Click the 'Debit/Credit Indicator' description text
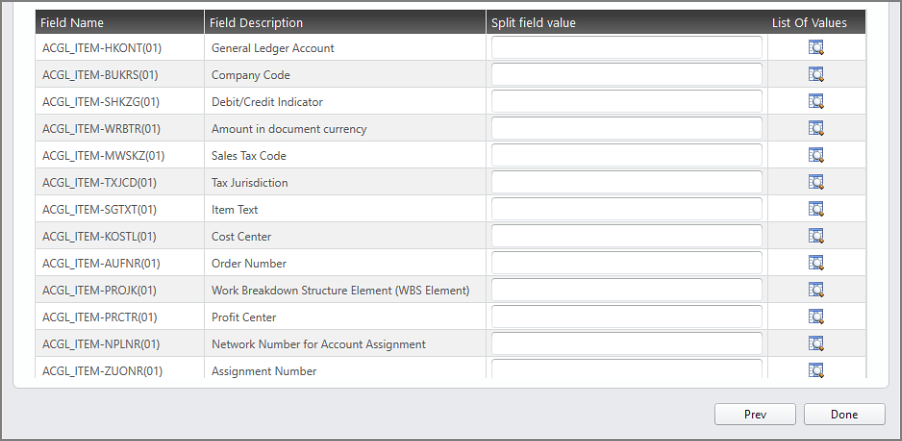The image size is (902, 441). click(267, 102)
